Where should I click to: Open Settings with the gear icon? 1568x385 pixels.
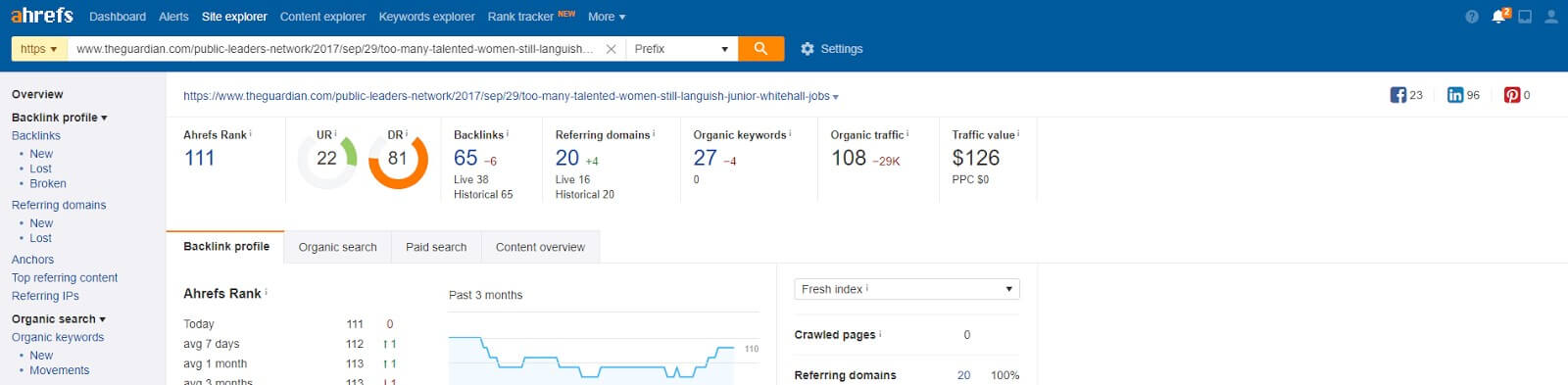[x=808, y=49]
